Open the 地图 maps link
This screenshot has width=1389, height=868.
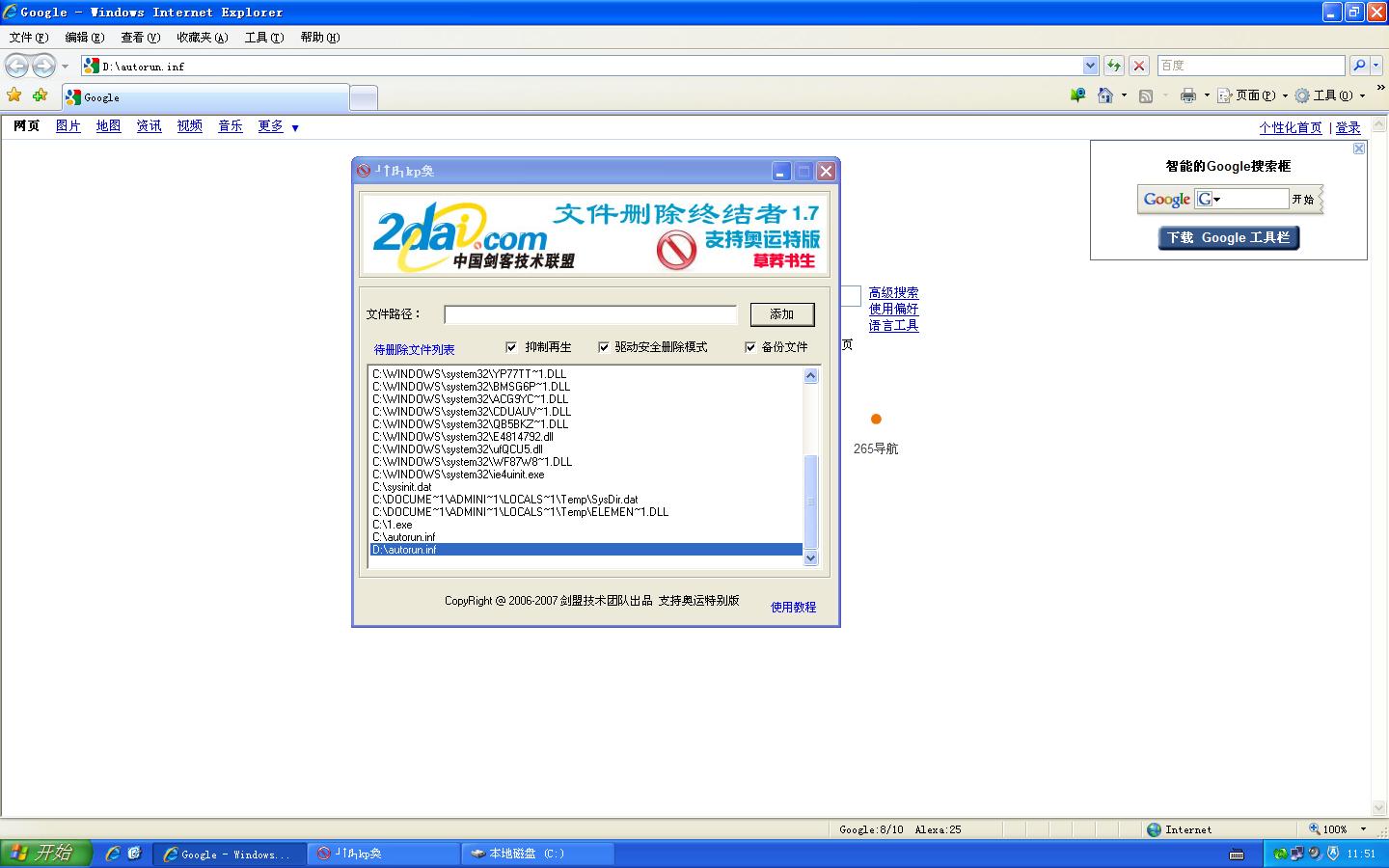pos(108,126)
